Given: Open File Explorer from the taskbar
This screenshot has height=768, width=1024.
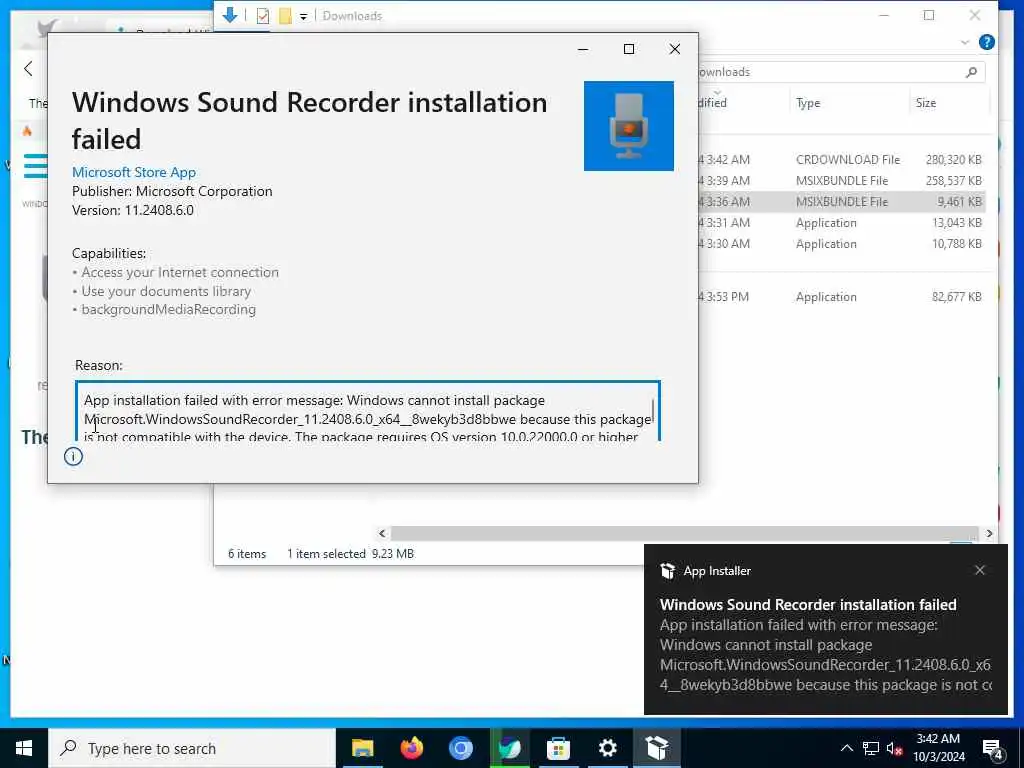Looking at the screenshot, I should (362, 748).
